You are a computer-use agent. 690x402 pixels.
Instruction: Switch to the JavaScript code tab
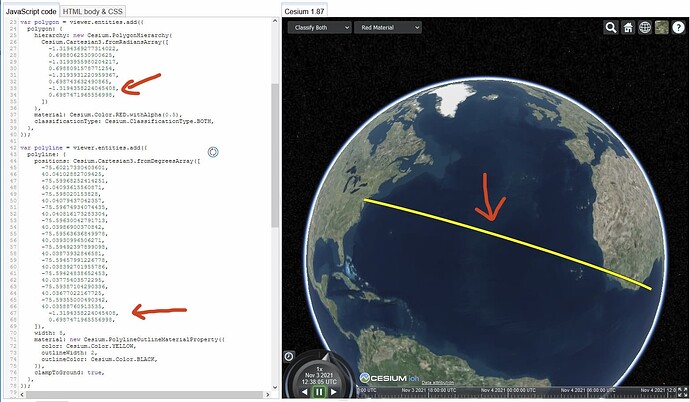coord(31,11)
